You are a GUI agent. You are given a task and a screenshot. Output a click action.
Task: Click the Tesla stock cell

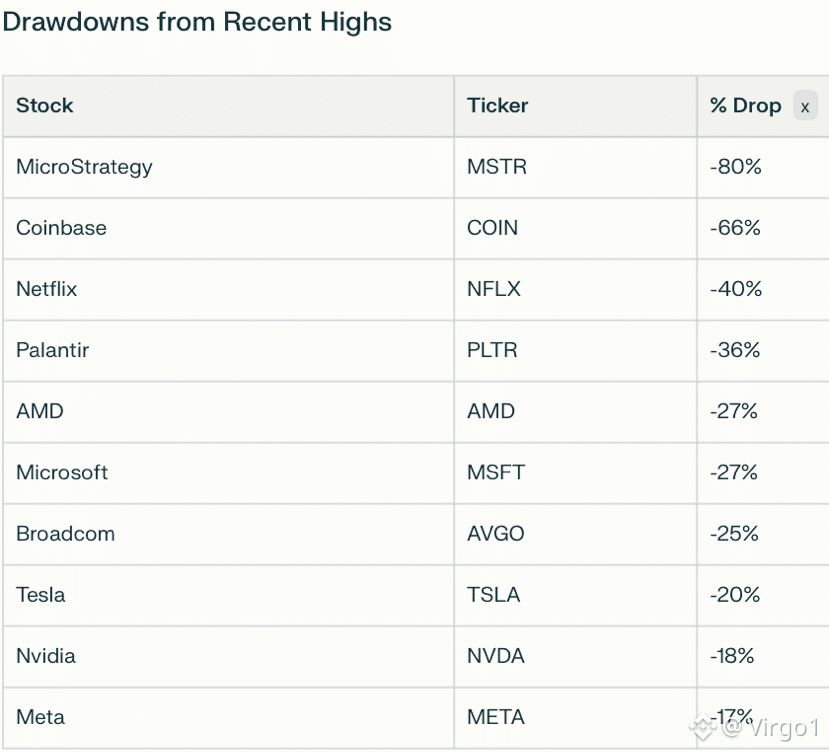click(x=229, y=595)
